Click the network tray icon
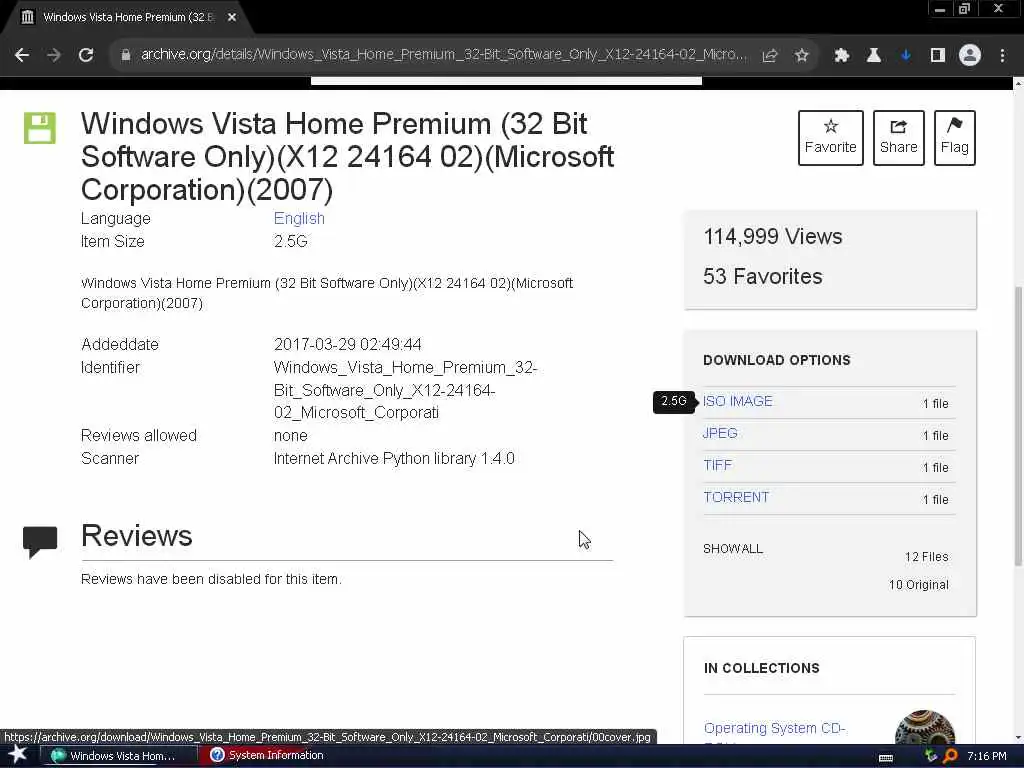 point(931,756)
